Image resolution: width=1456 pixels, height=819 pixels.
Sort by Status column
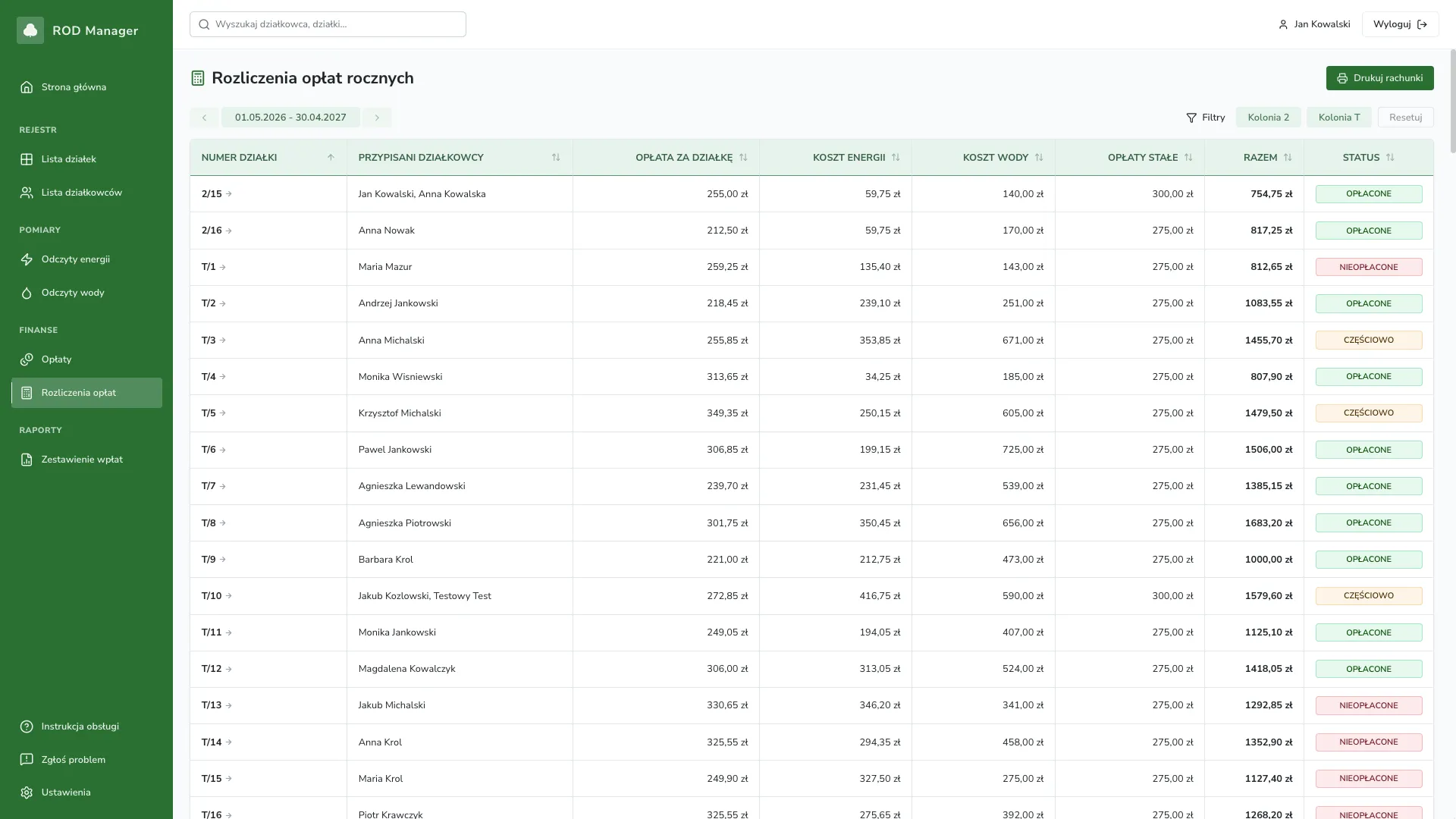click(1390, 158)
